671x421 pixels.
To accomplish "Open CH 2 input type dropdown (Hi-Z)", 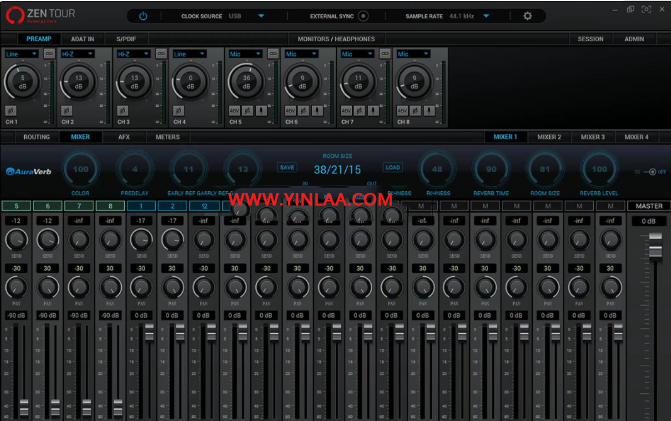I will pos(77,54).
